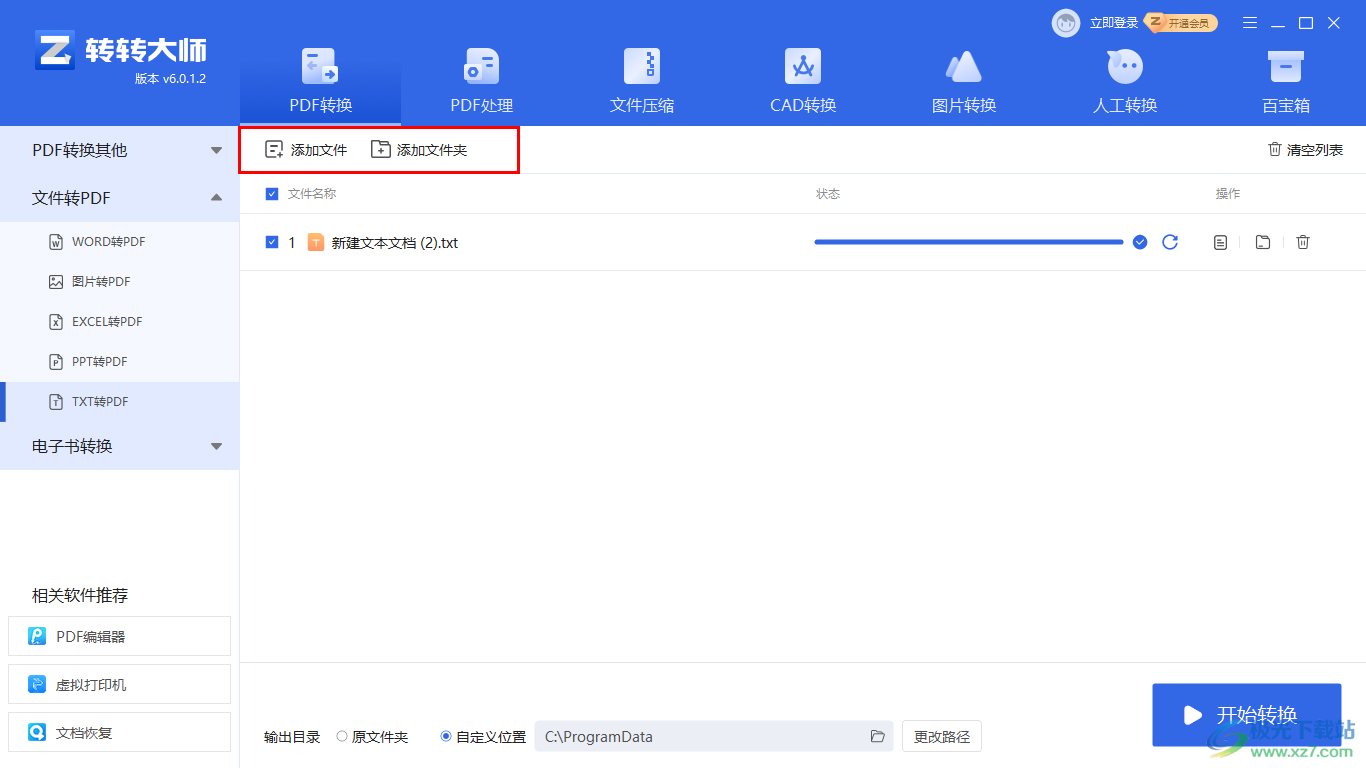Open the PDF转换 tab

coord(320,84)
